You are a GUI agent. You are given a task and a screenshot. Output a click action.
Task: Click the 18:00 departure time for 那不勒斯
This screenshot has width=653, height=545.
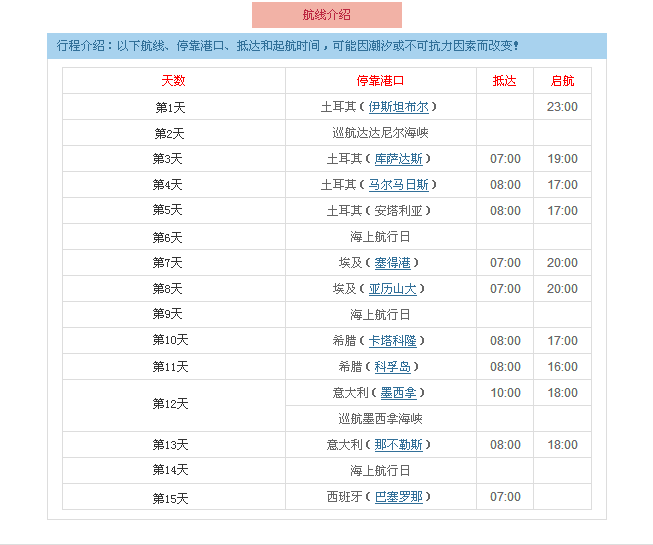click(x=562, y=445)
